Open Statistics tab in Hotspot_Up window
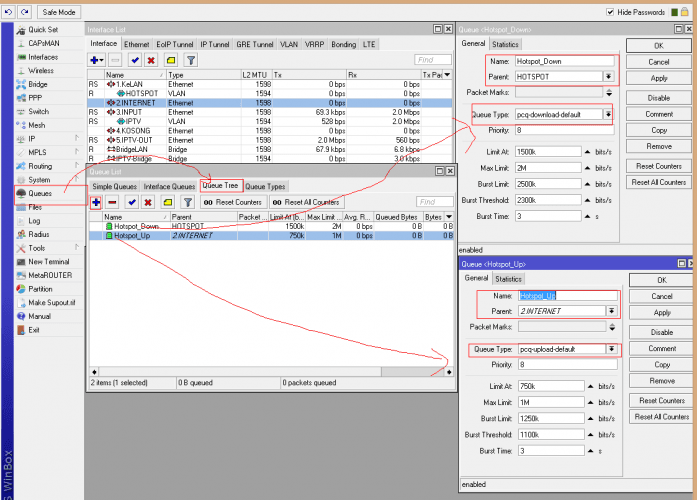 508,279
